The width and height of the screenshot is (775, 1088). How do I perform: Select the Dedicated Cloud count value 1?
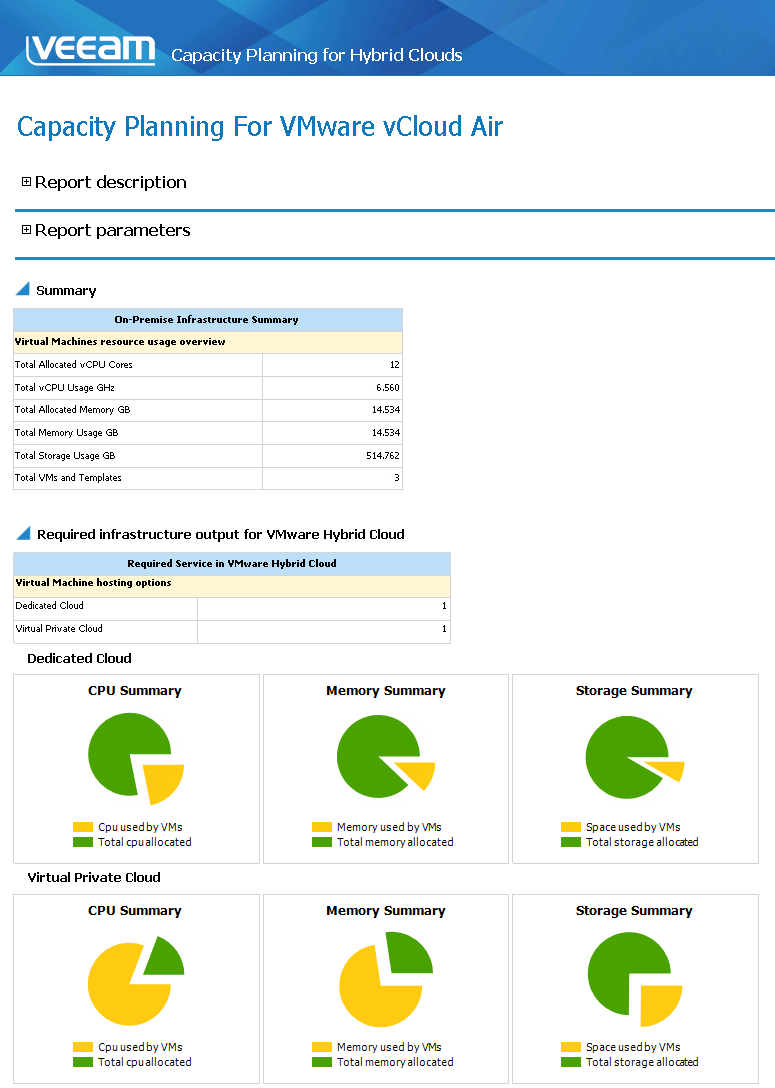pyautogui.click(x=444, y=606)
